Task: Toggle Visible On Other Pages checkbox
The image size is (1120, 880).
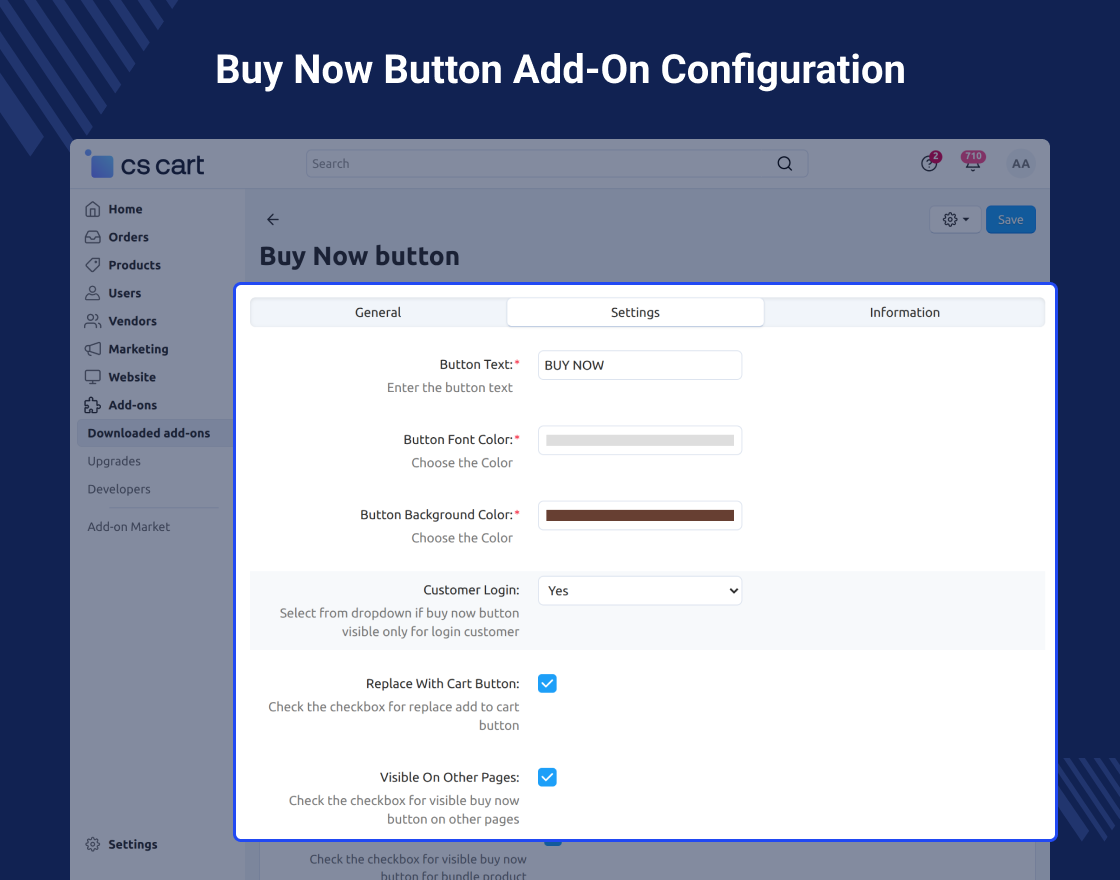Action: [547, 777]
